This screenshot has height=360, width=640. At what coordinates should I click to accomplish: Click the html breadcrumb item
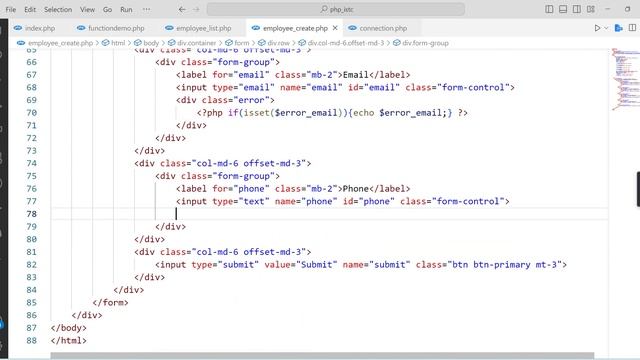(x=118, y=43)
